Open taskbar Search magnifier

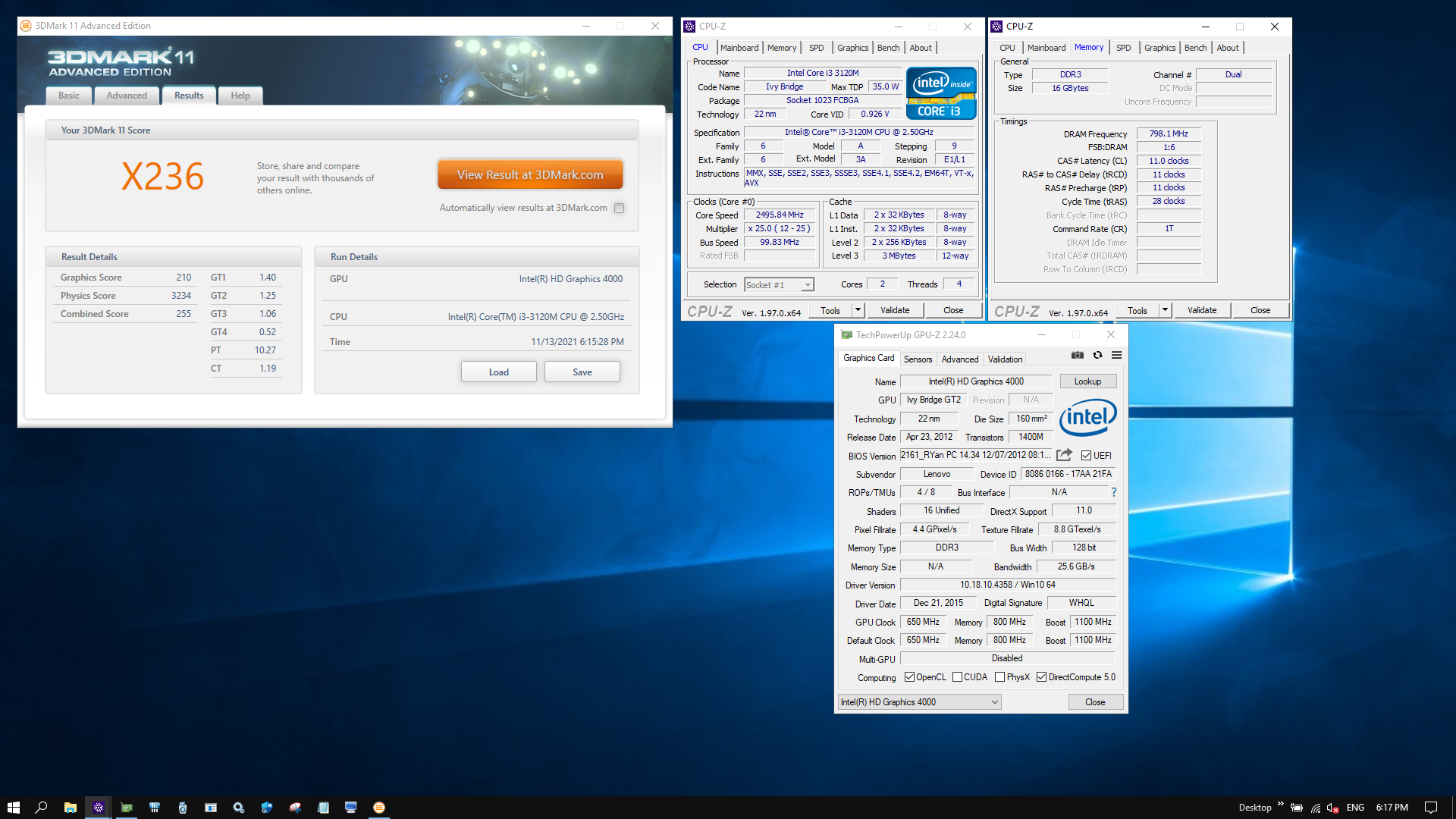point(42,808)
